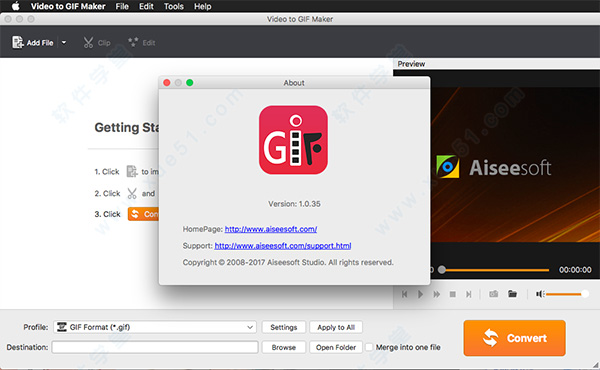Screen dimensions: 600x370
Task: Click the Getting Started heading
Action: [x=127, y=127]
